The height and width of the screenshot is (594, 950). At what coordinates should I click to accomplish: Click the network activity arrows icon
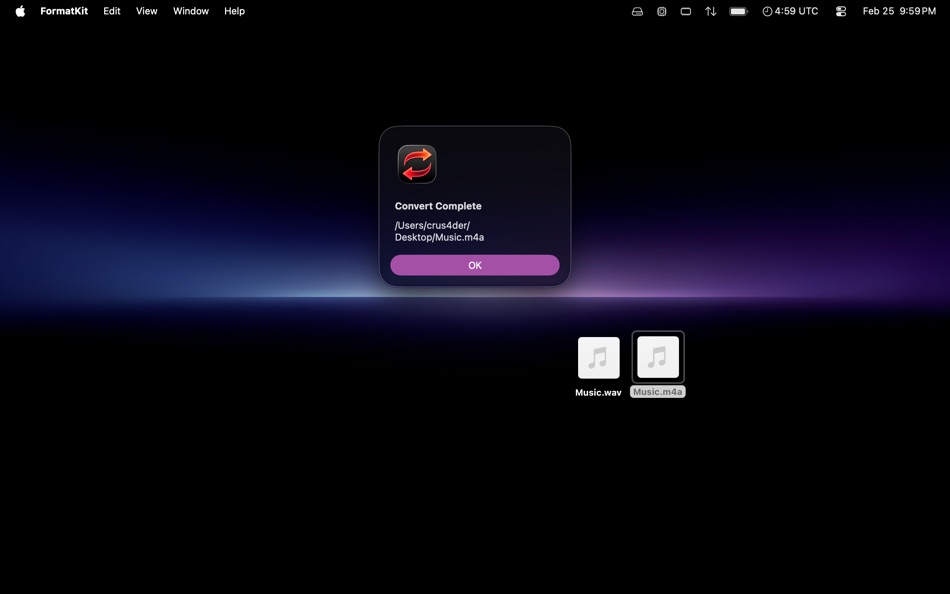(710, 11)
